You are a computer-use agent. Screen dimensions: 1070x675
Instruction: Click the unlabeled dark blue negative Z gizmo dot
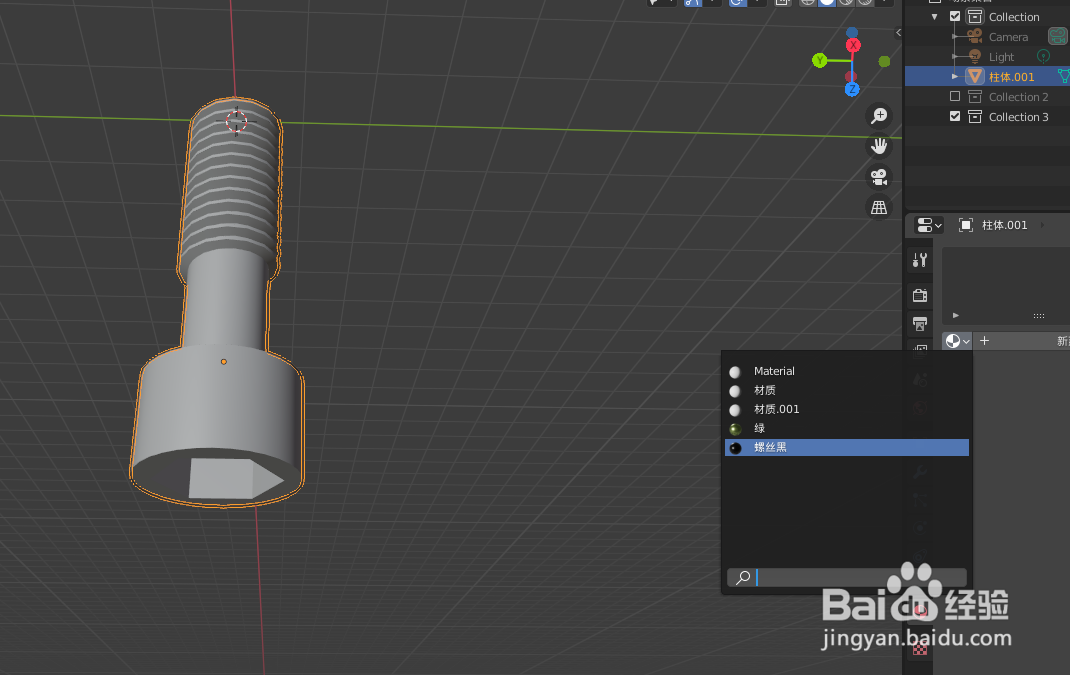(x=852, y=32)
